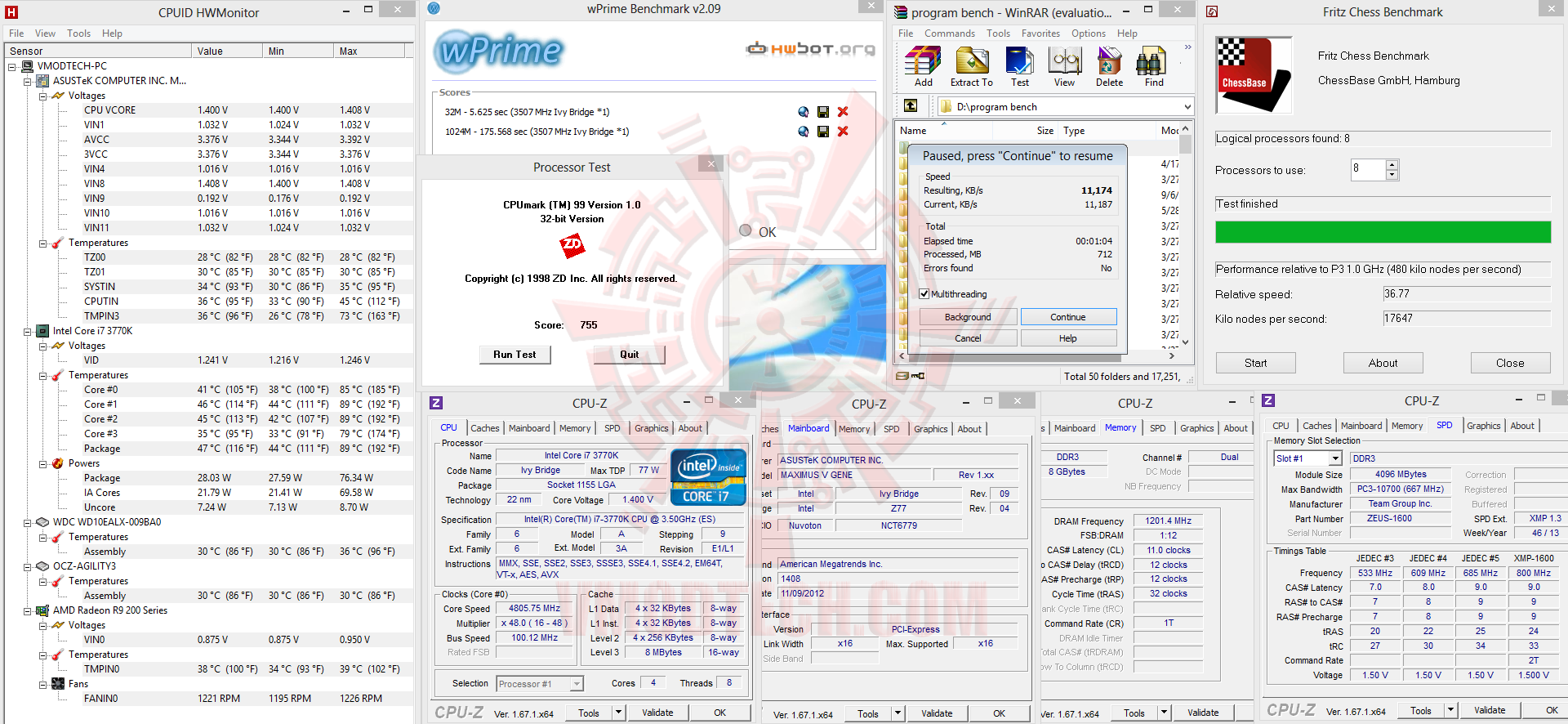Collapse the ASUSTeK COMPUTER INC. node
The height and width of the screenshot is (724, 1568).
(x=28, y=82)
